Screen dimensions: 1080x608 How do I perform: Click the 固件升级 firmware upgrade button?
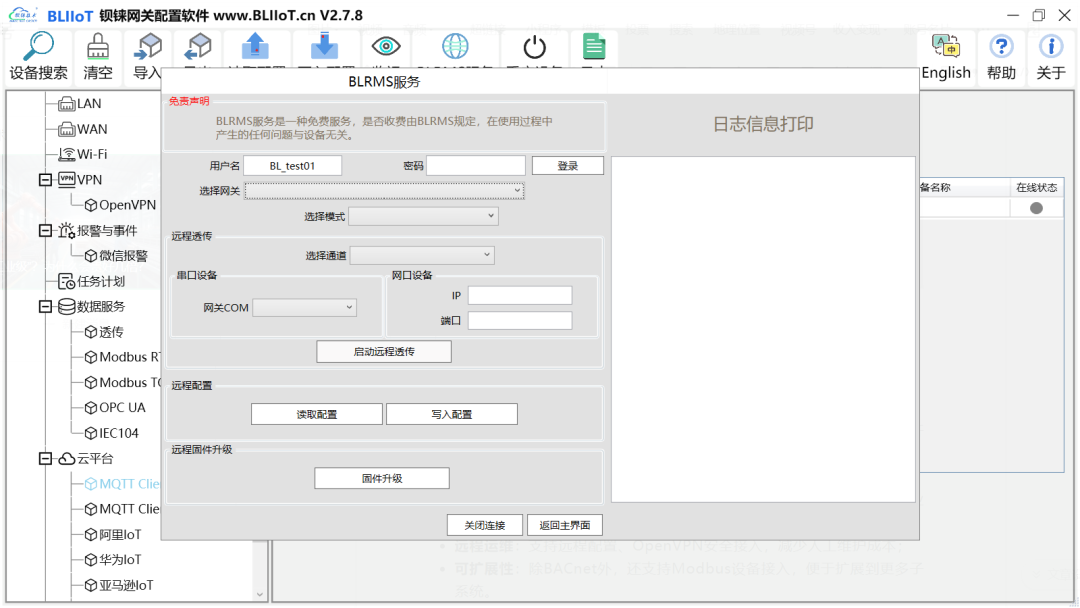pos(381,477)
